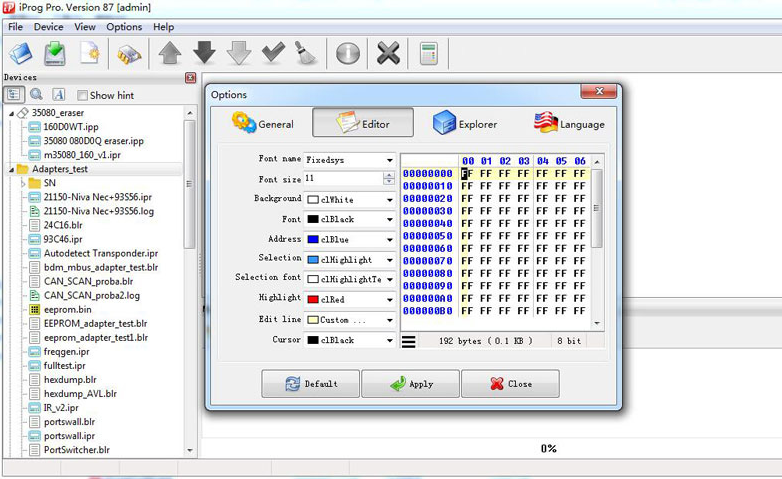Select 35080 080D0Q eraser.ipp file
Screen dimensions: 782x479
pyautogui.click(x=93, y=141)
